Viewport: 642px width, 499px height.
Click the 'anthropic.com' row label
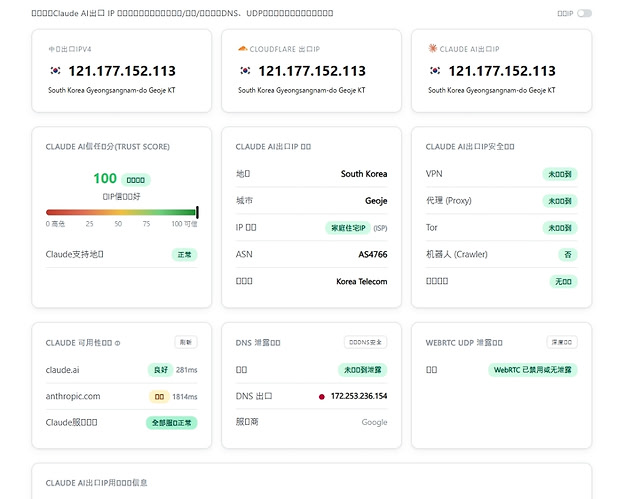tap(73, 396)
